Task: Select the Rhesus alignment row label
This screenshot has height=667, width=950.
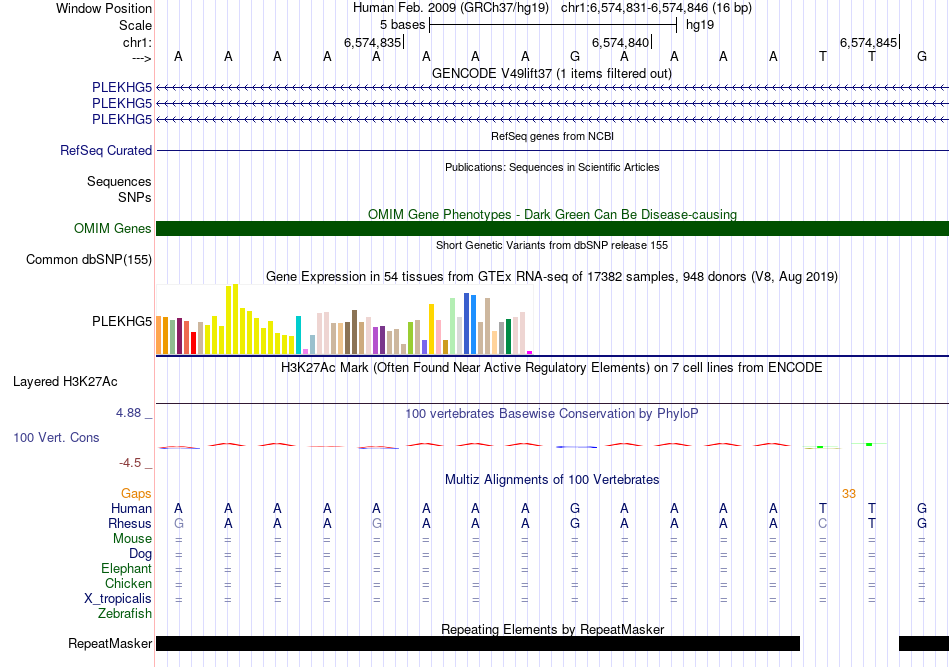Action: point(130,523)
